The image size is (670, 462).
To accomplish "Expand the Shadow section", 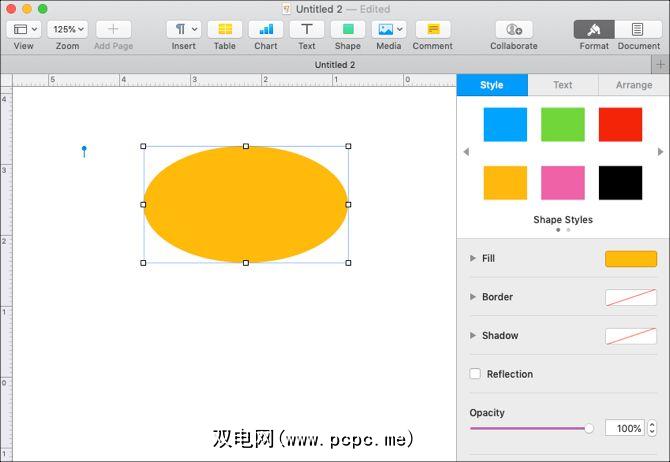I will click(x=473, y=336).
